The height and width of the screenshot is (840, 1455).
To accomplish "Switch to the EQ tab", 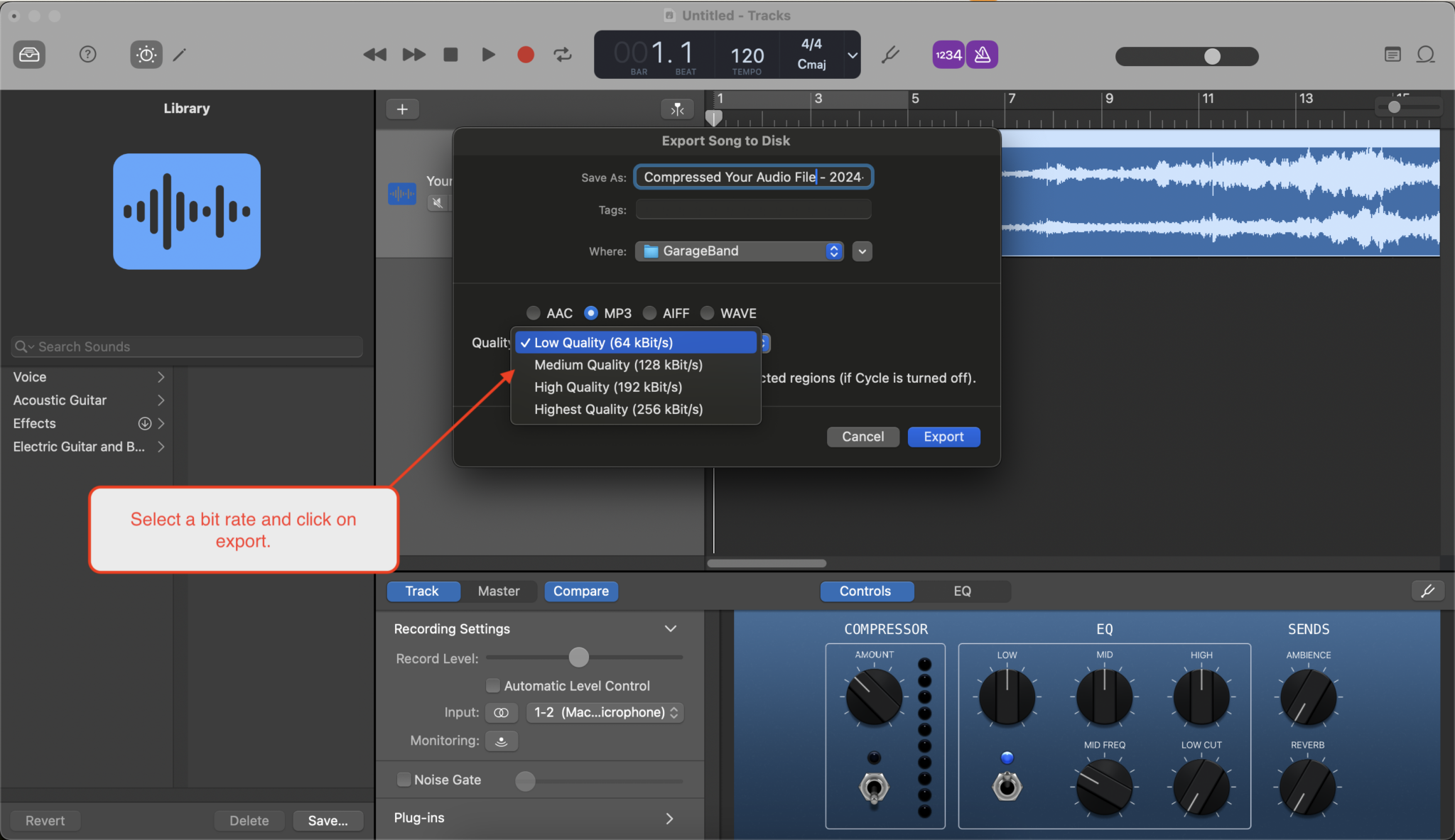I will click(x=964, y=591).
